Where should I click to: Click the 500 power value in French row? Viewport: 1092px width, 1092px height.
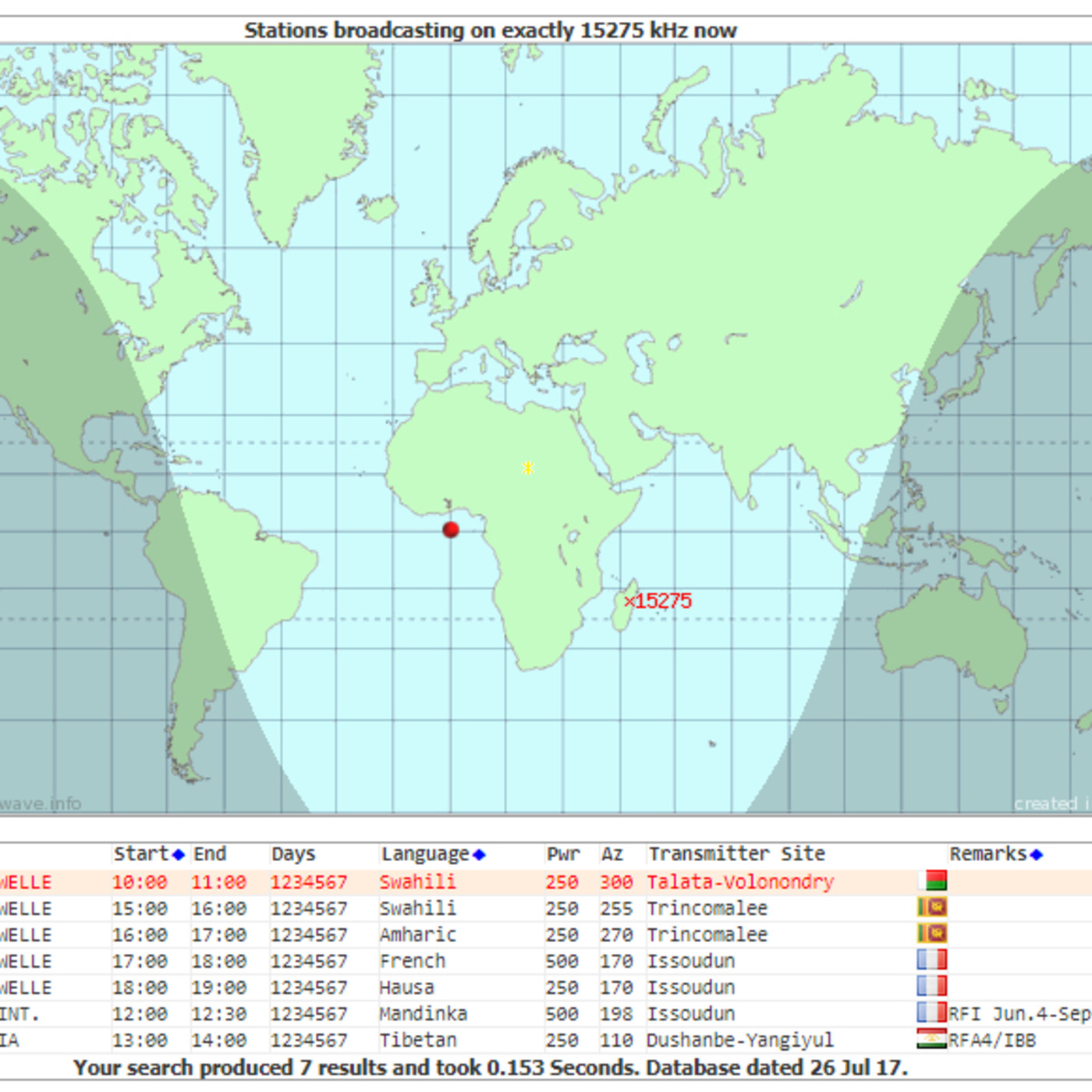[x=562, y=961]
